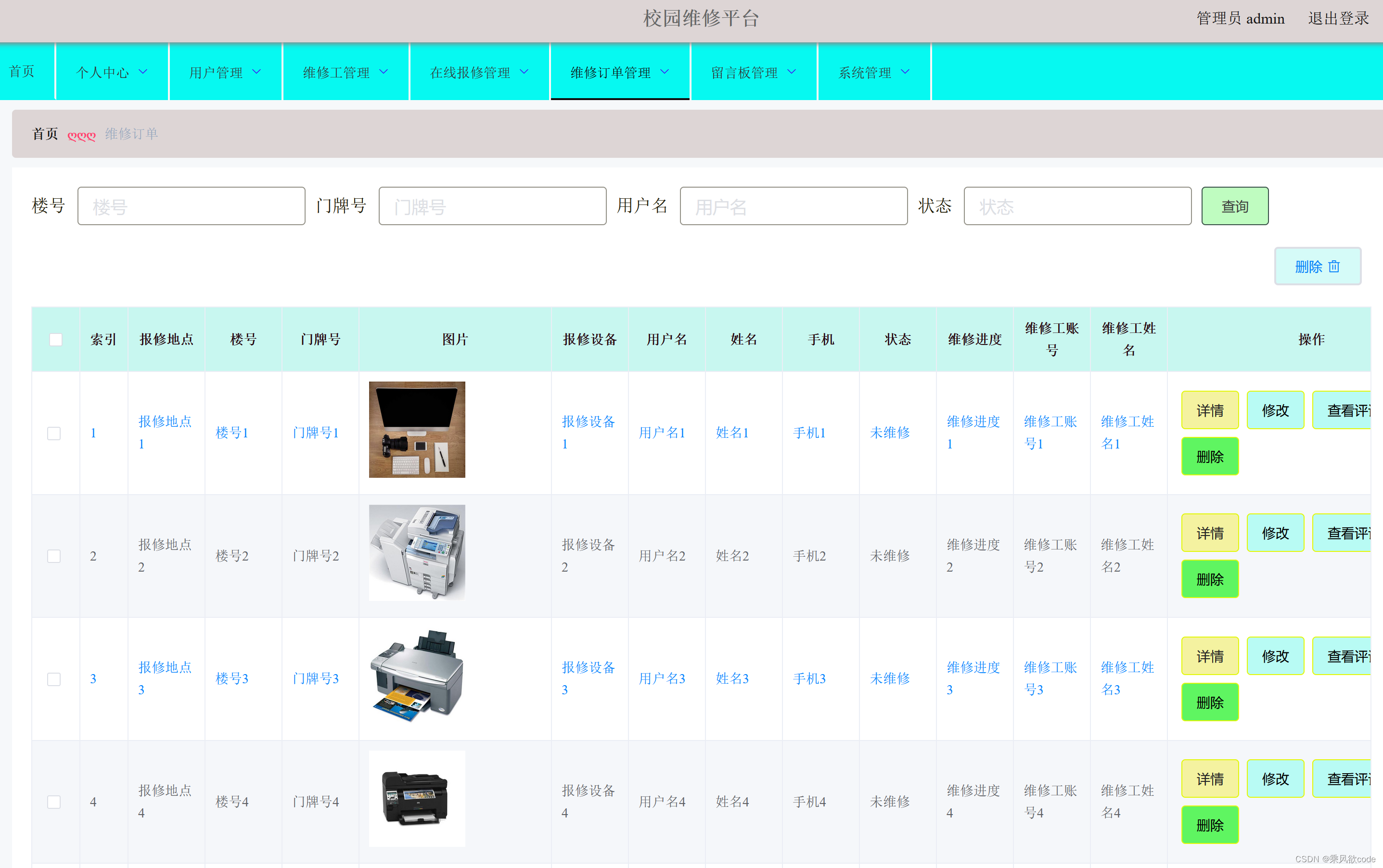The image size is (1383, 868).
Task: Open the 留言板管理 dropdown
Action: (x=753, y=72)
